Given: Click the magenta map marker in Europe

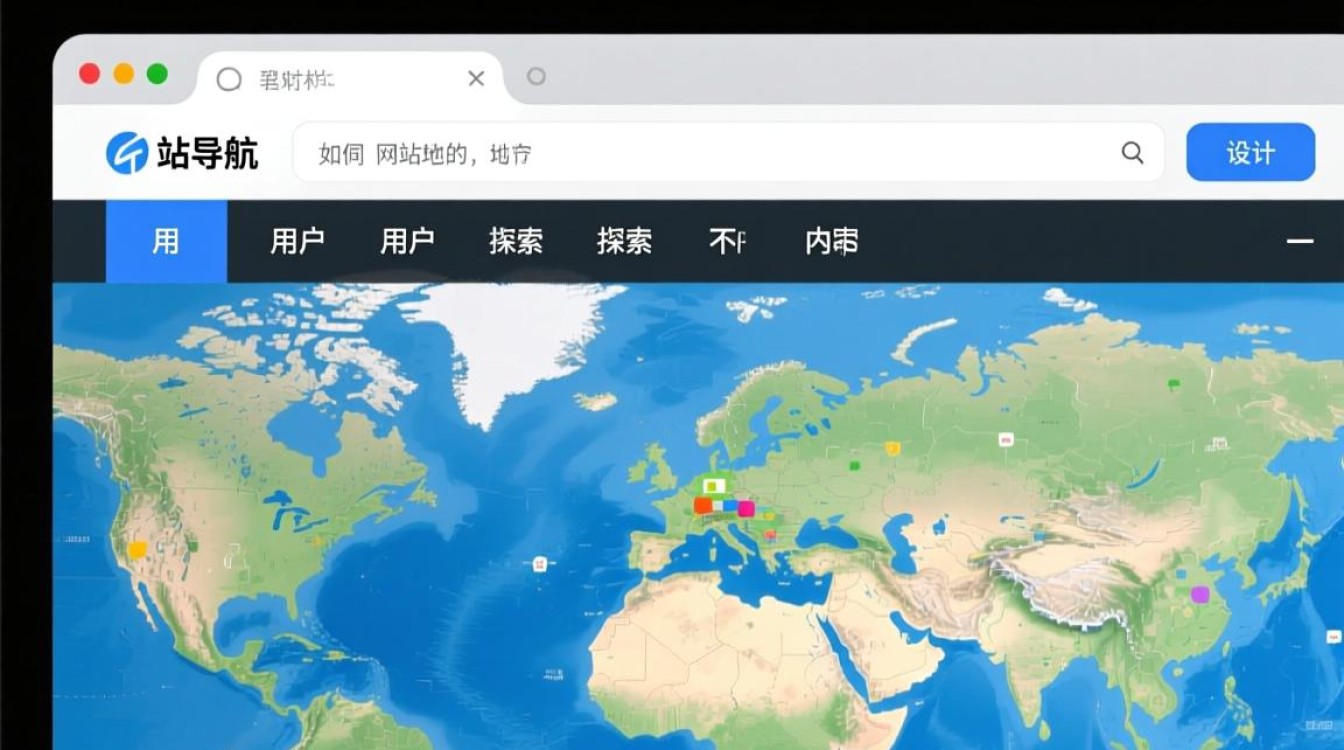Looking at the screenshot, I should 746,508.
